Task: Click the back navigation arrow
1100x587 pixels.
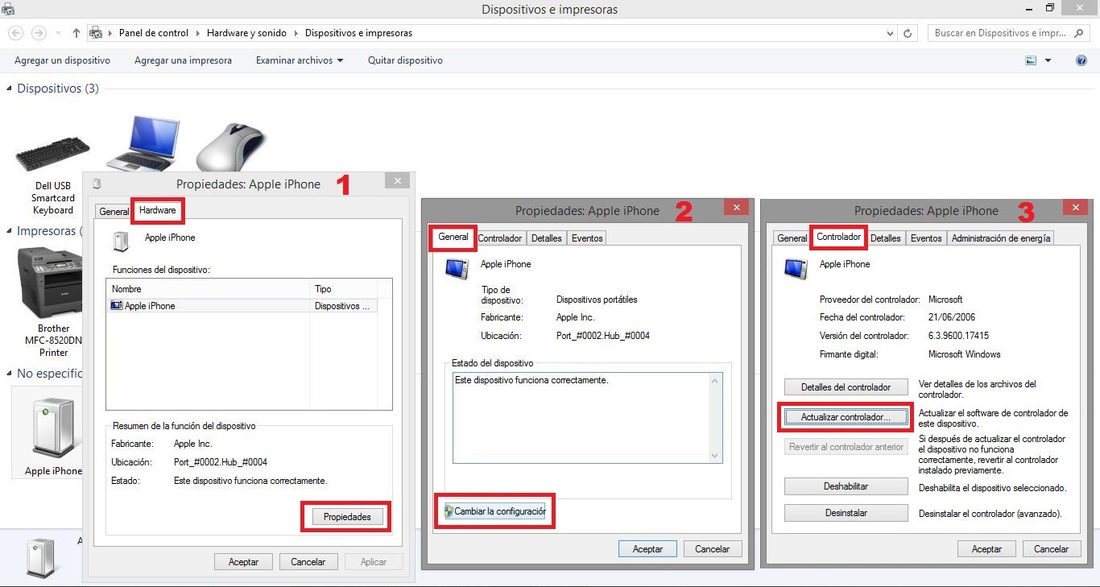Action: [x=17, y=33]
